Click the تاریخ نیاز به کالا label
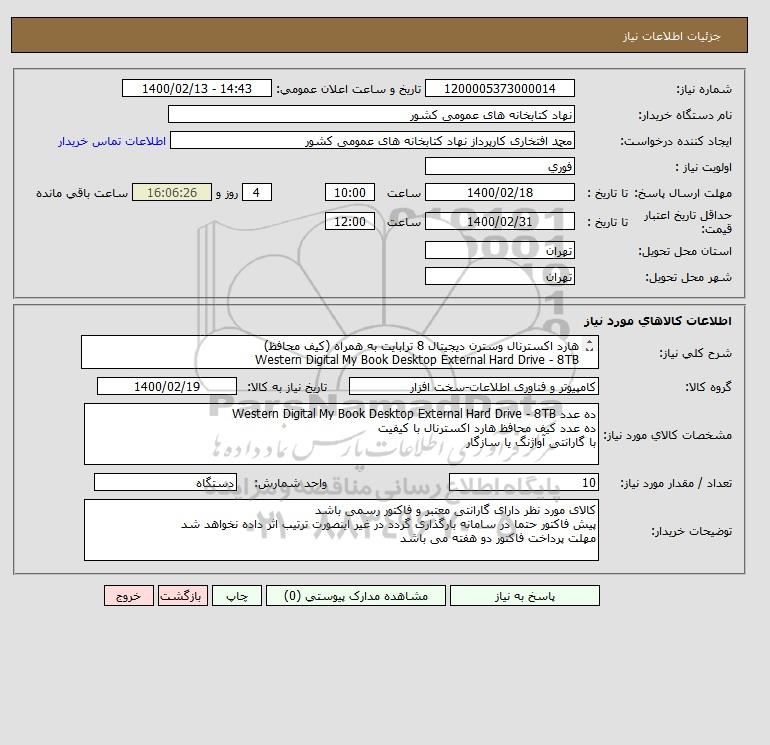This screenshot has height=745, width=770. click(x=286, y=387)
